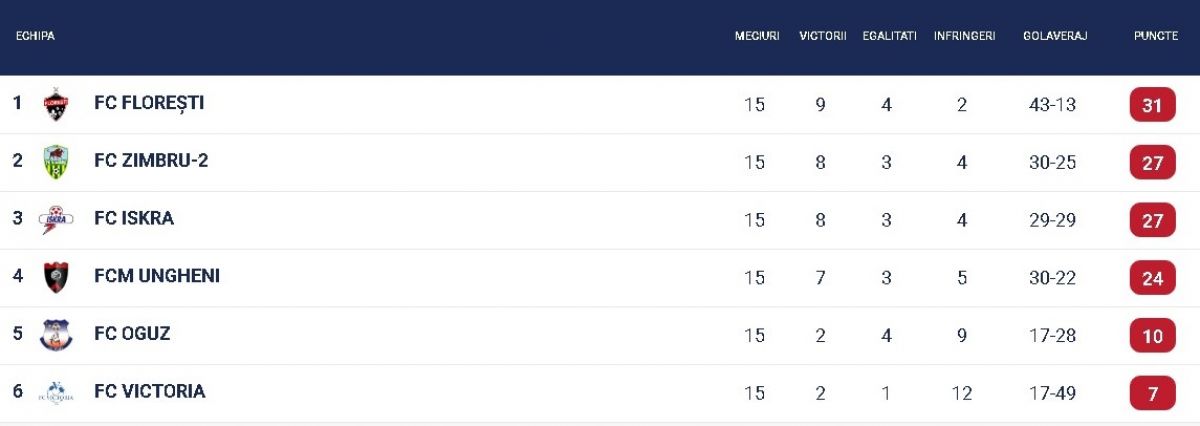Click the FC Zimbru-2 team crest
The width and height of the screenshot is (1200, 426).
(56, 162)
